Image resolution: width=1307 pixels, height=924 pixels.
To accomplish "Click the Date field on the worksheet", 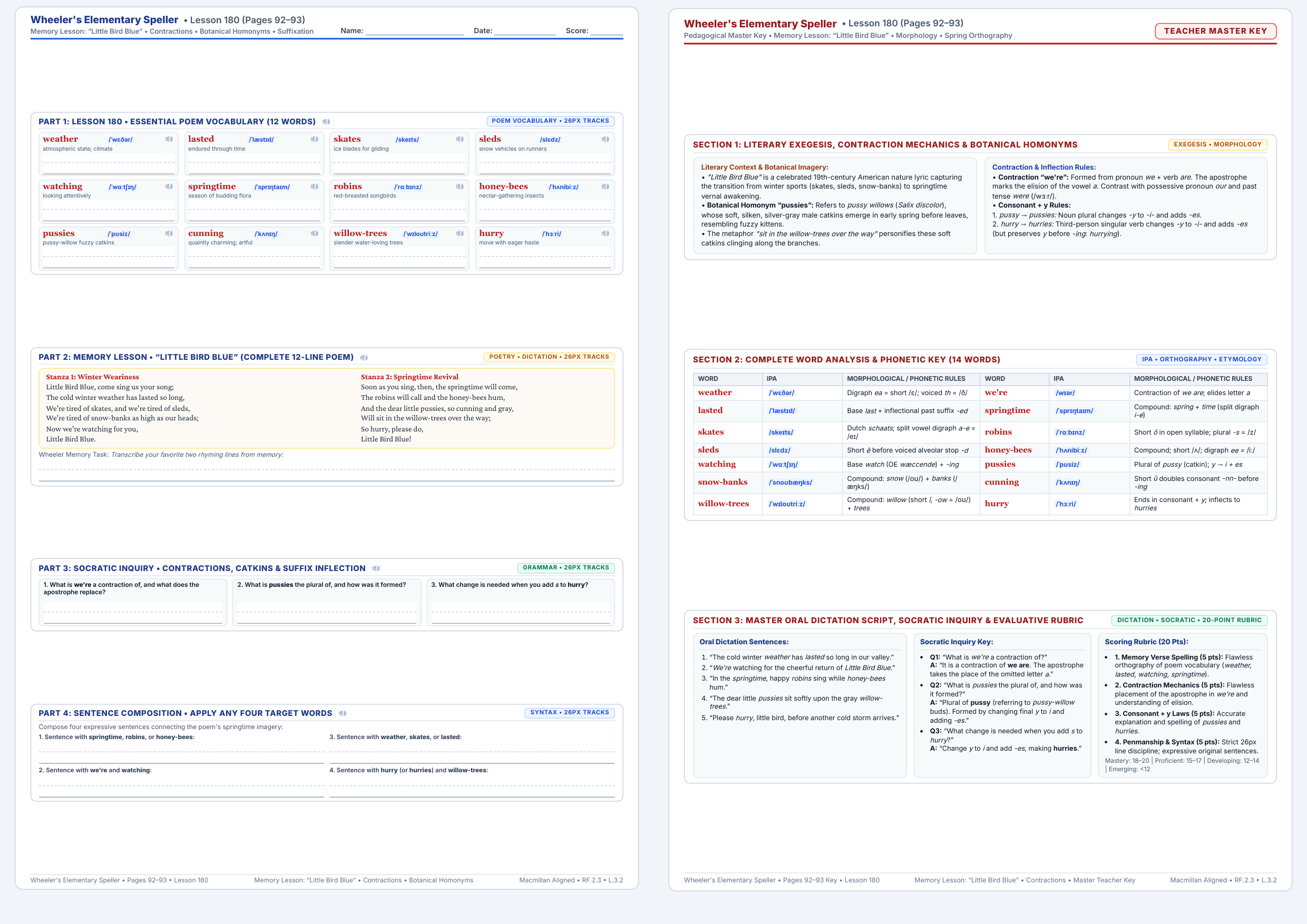I will point(525,31).
